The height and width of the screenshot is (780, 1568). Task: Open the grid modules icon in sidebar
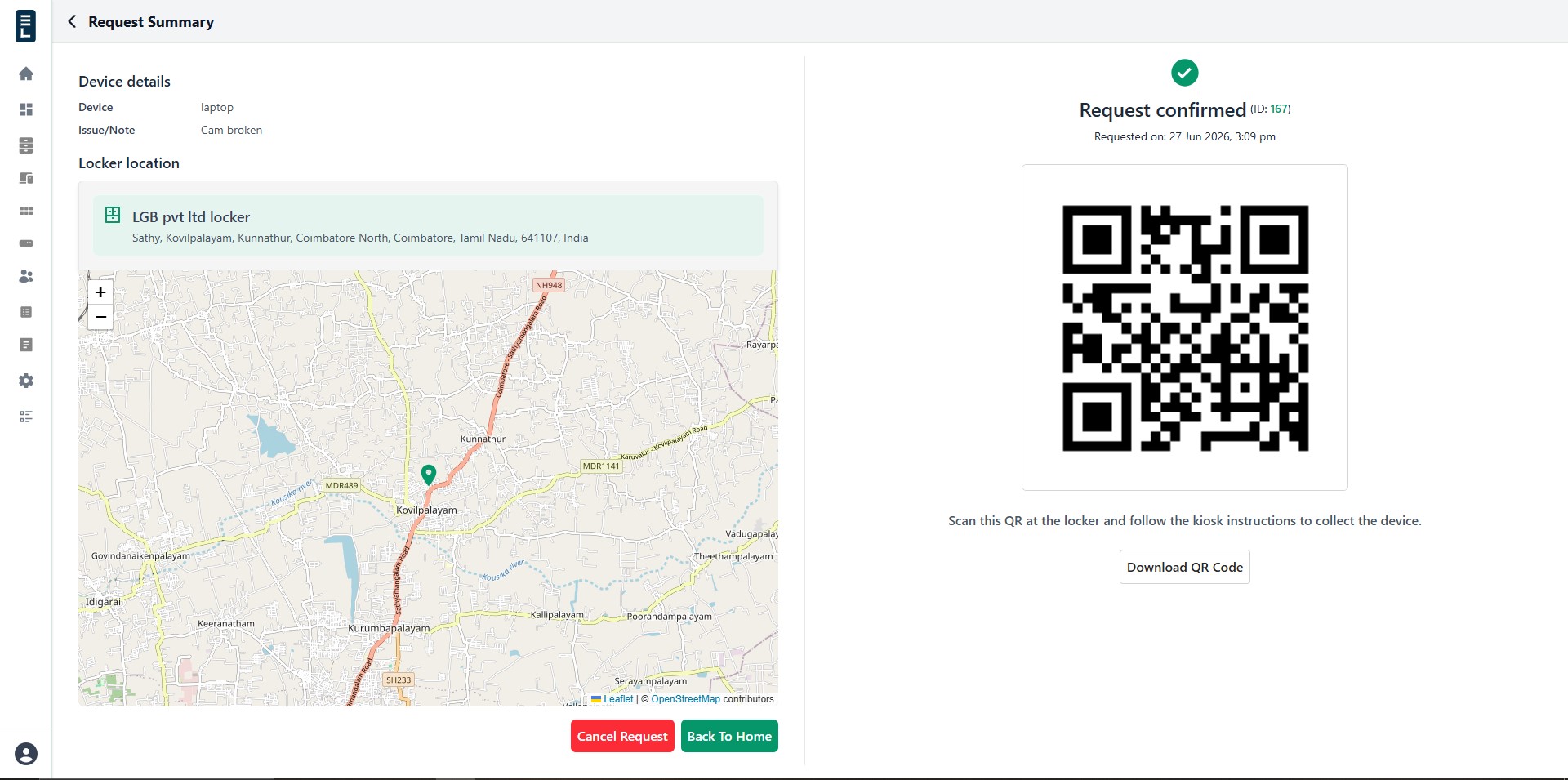(x=26, y=211)
